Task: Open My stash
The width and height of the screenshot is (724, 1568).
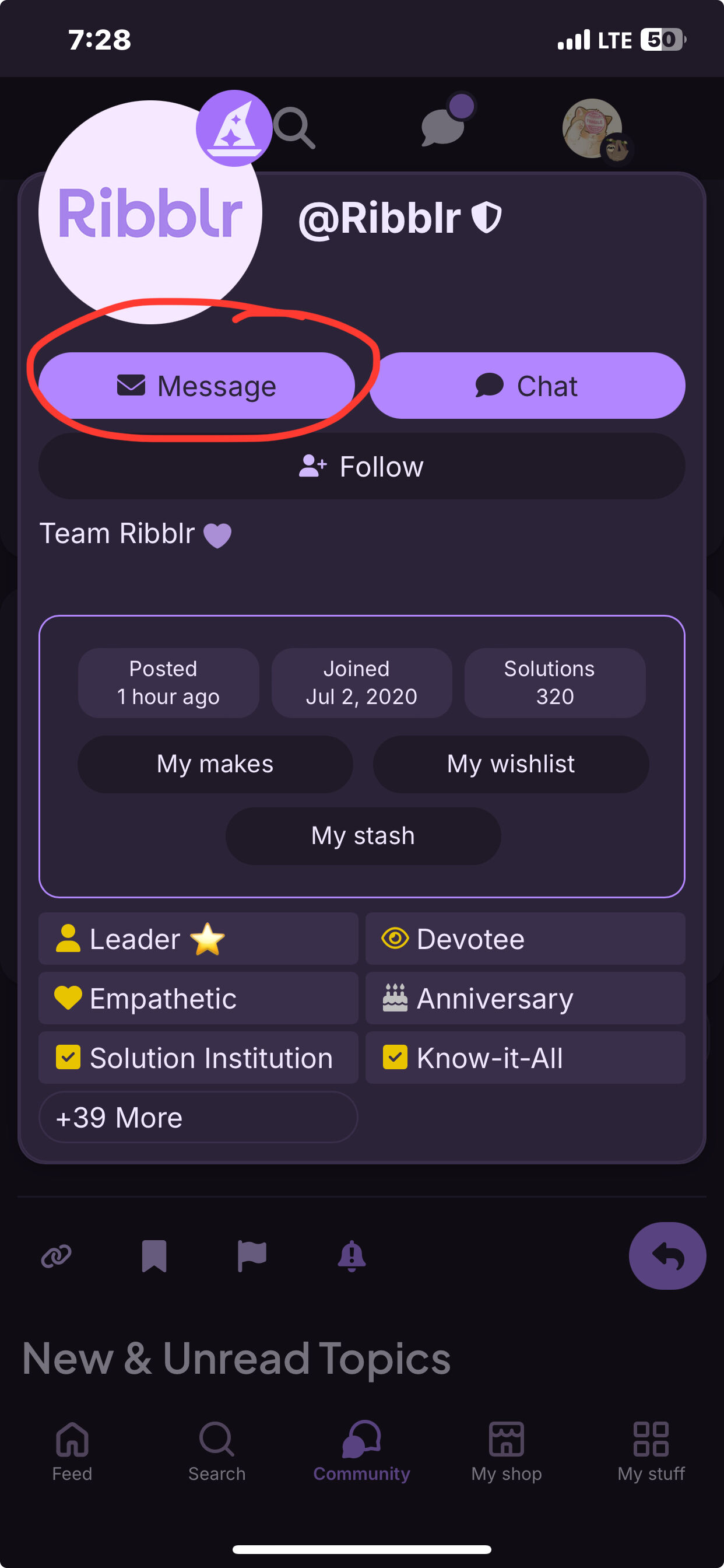Action: (363, 836)
